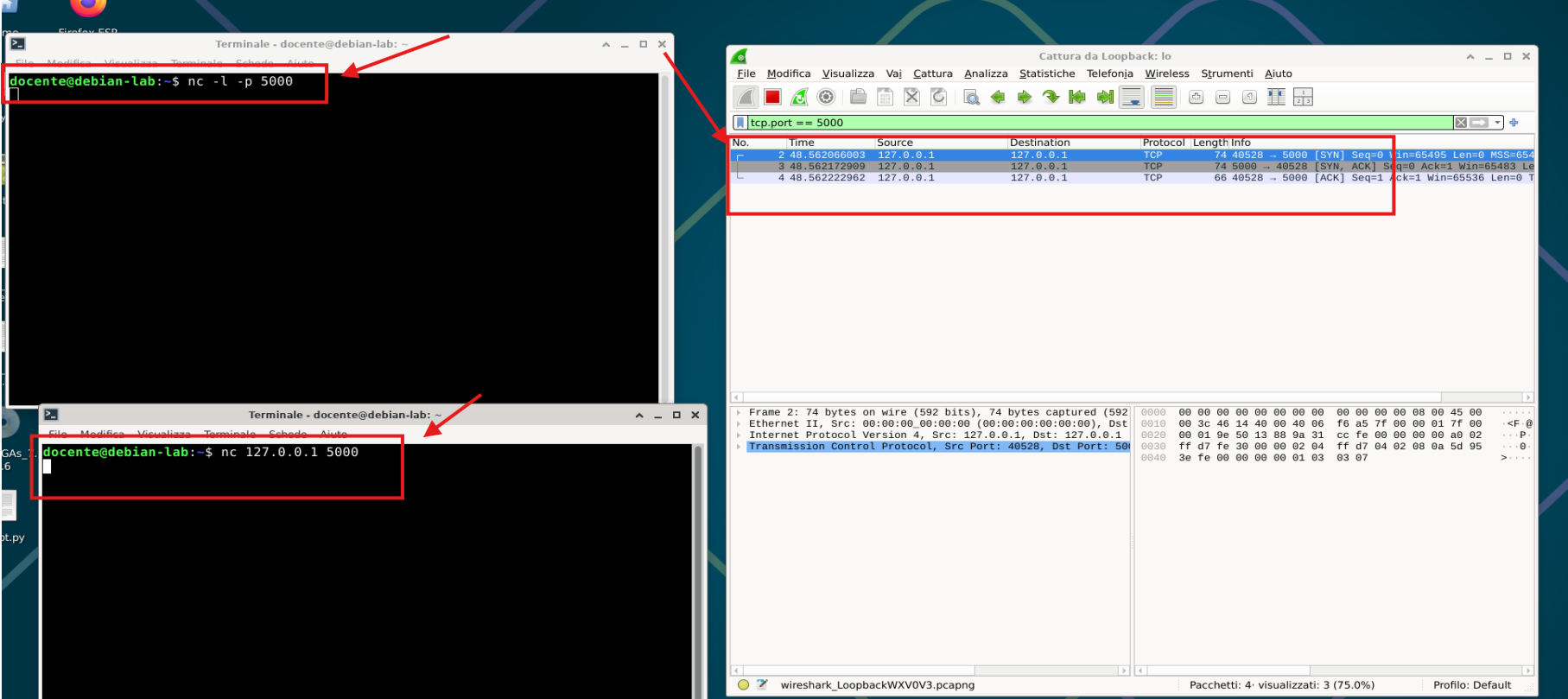Go to previous packet with green left arrow
Viewport: 1568px width, 699px height.
[998, 98]
